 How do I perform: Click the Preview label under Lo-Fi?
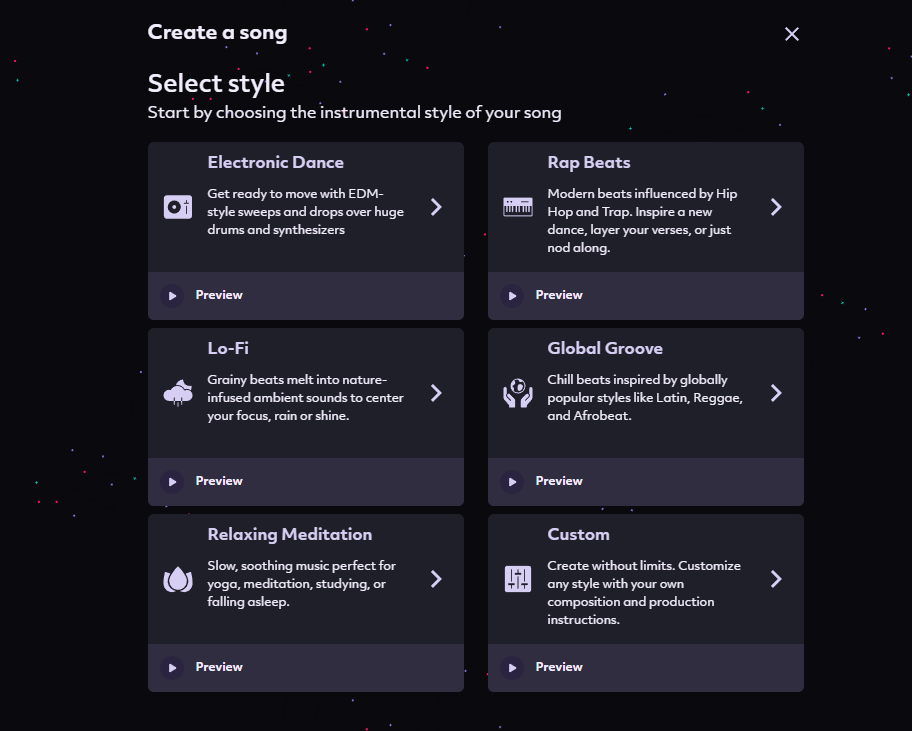(219, 482)
